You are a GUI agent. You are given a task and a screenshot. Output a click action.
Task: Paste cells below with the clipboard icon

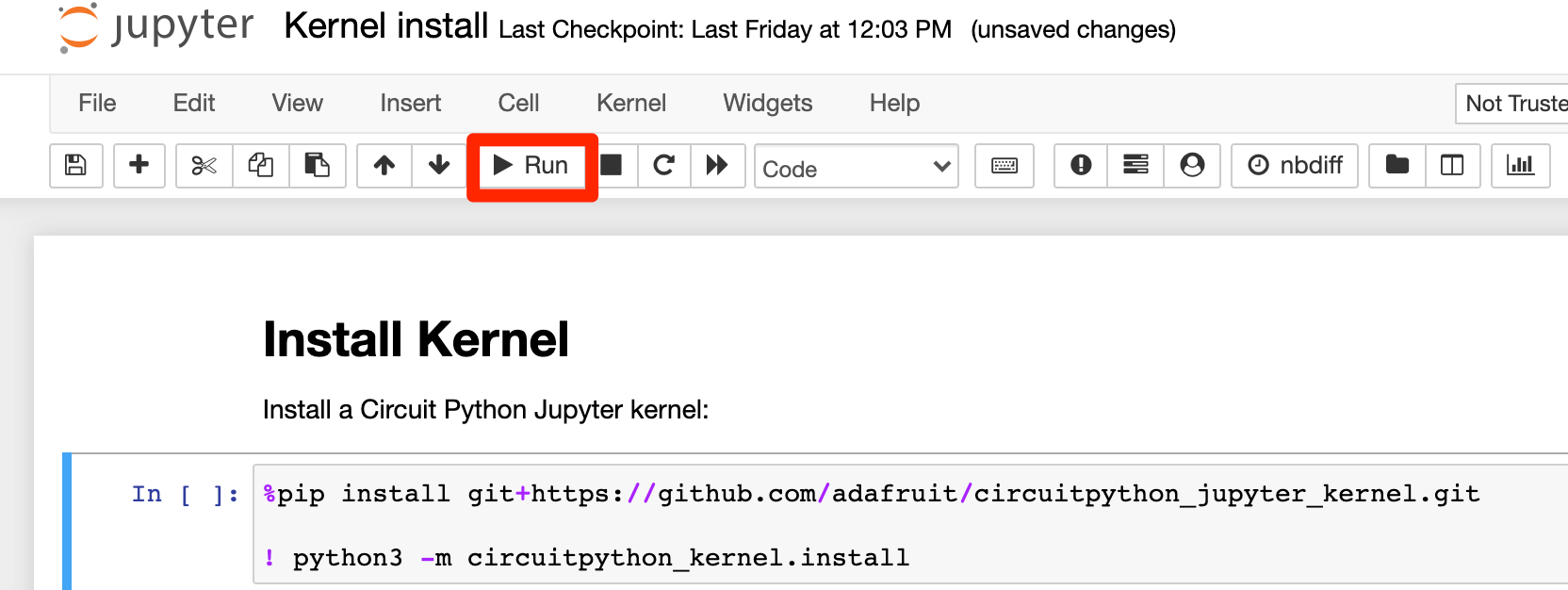[318, 166]
